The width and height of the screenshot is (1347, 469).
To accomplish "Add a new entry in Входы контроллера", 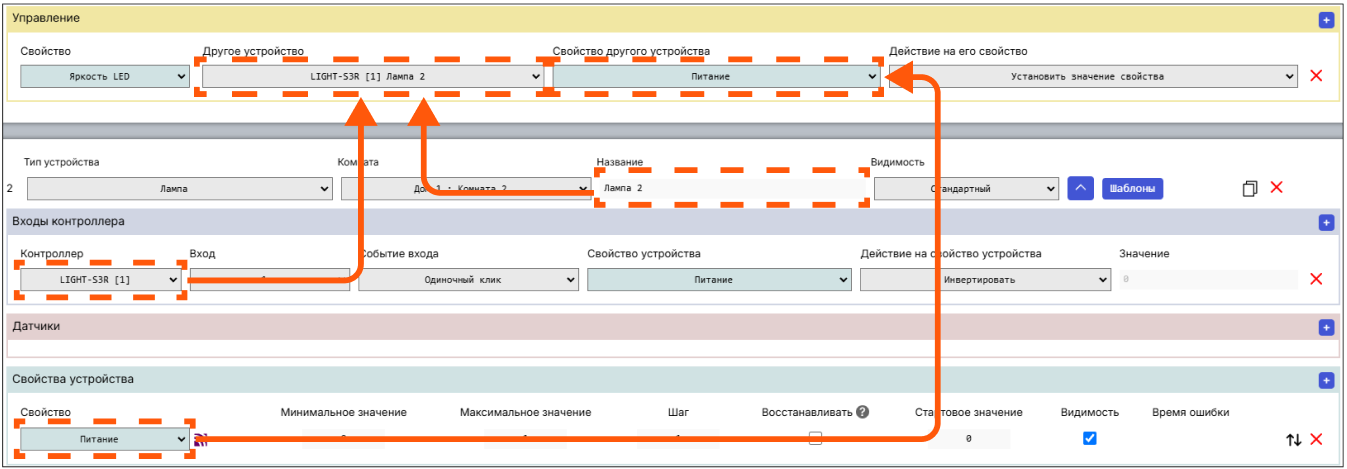I will point(1326,223).
